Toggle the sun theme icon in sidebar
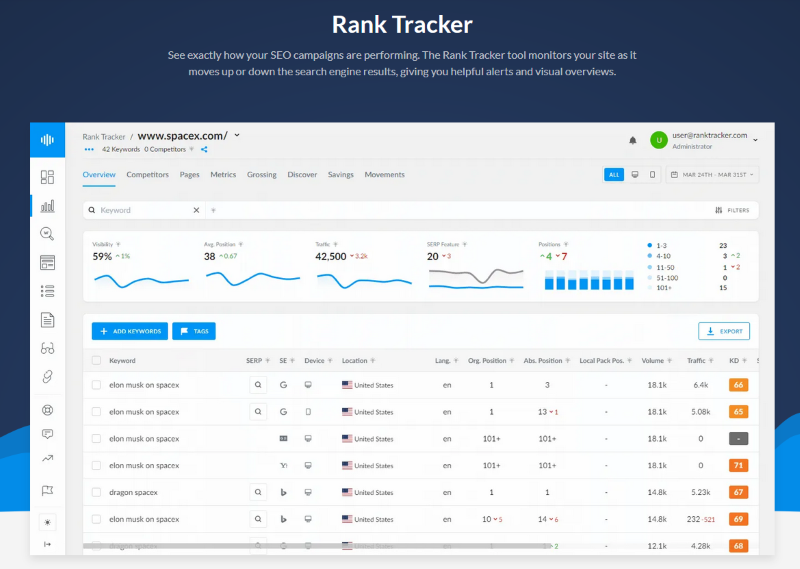 [x=47, y=522]
